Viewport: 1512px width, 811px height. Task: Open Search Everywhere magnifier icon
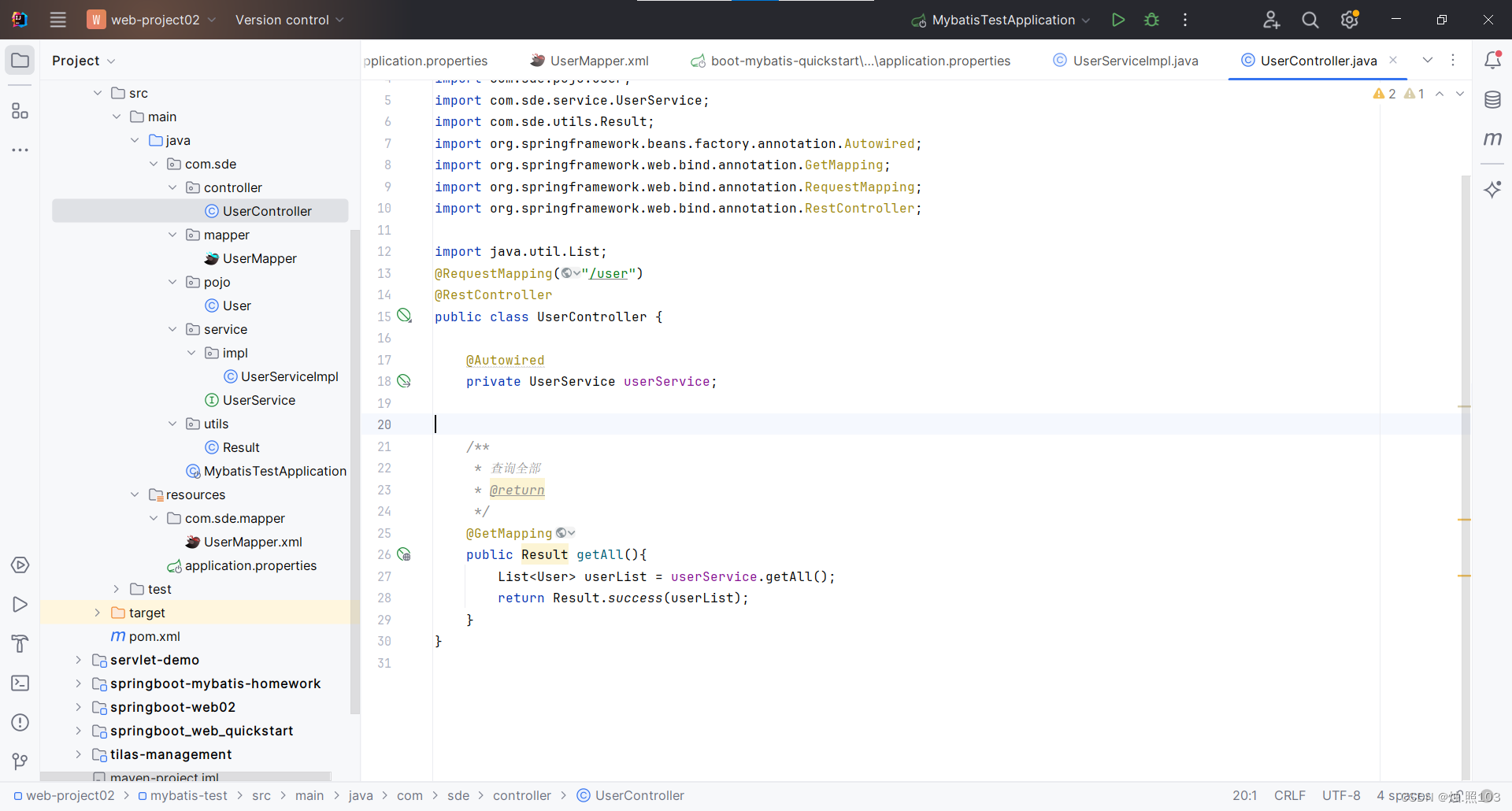pyautogui.click(x=1310, y=20)
